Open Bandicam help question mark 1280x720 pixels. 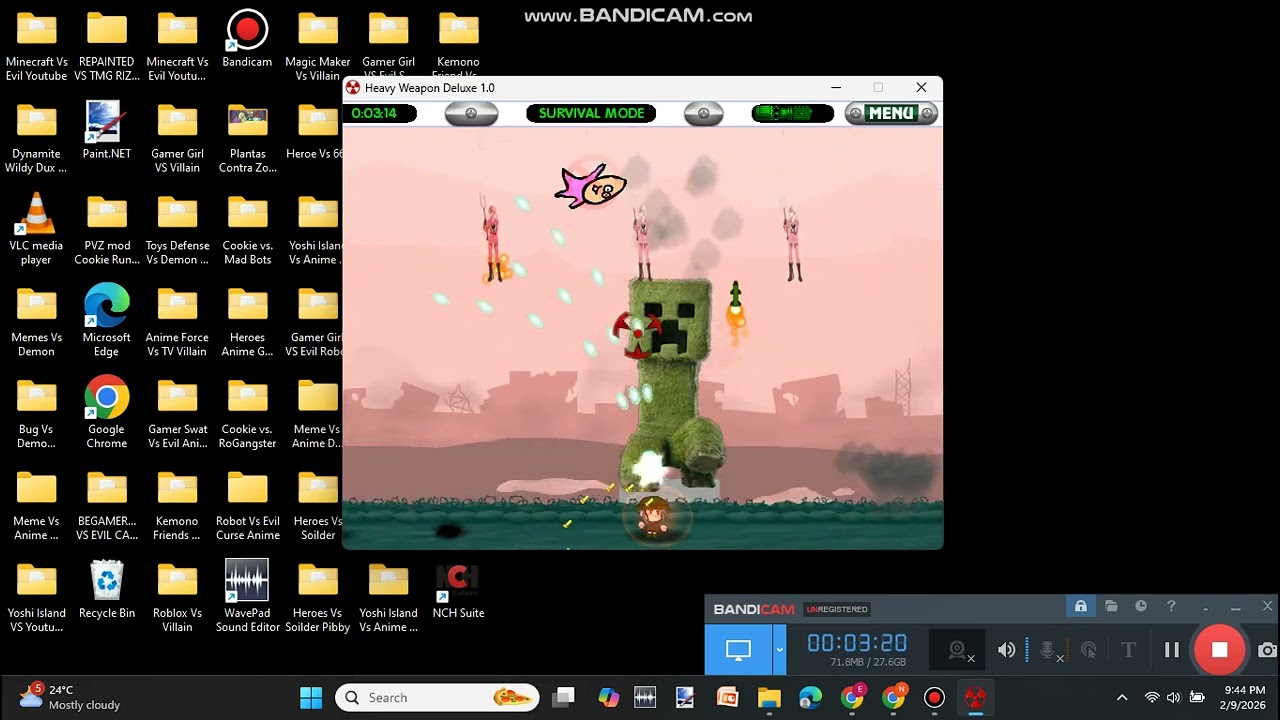pyautogui.click(x=1171, y=606)
